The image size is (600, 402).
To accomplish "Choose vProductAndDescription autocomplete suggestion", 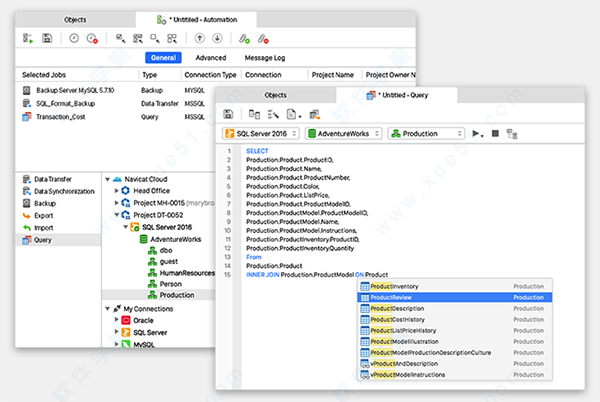I will pyautogui.click(x=455, y=363).
